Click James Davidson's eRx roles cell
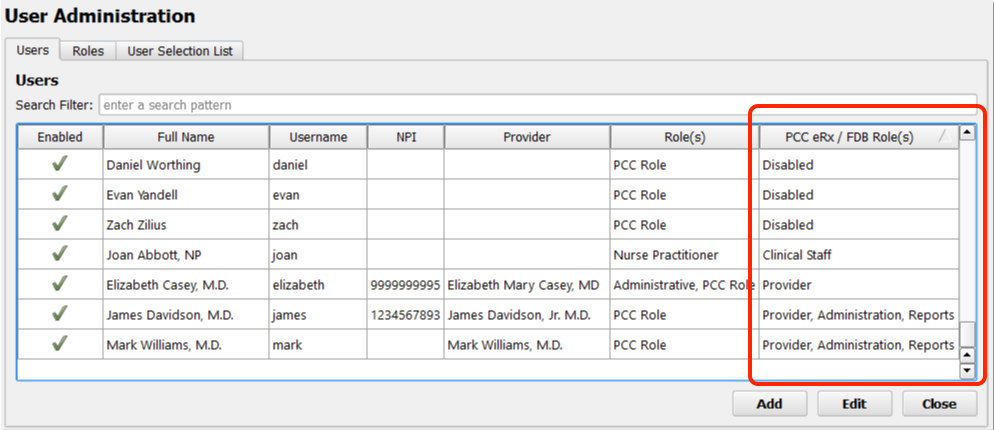 tap(859, 315)
